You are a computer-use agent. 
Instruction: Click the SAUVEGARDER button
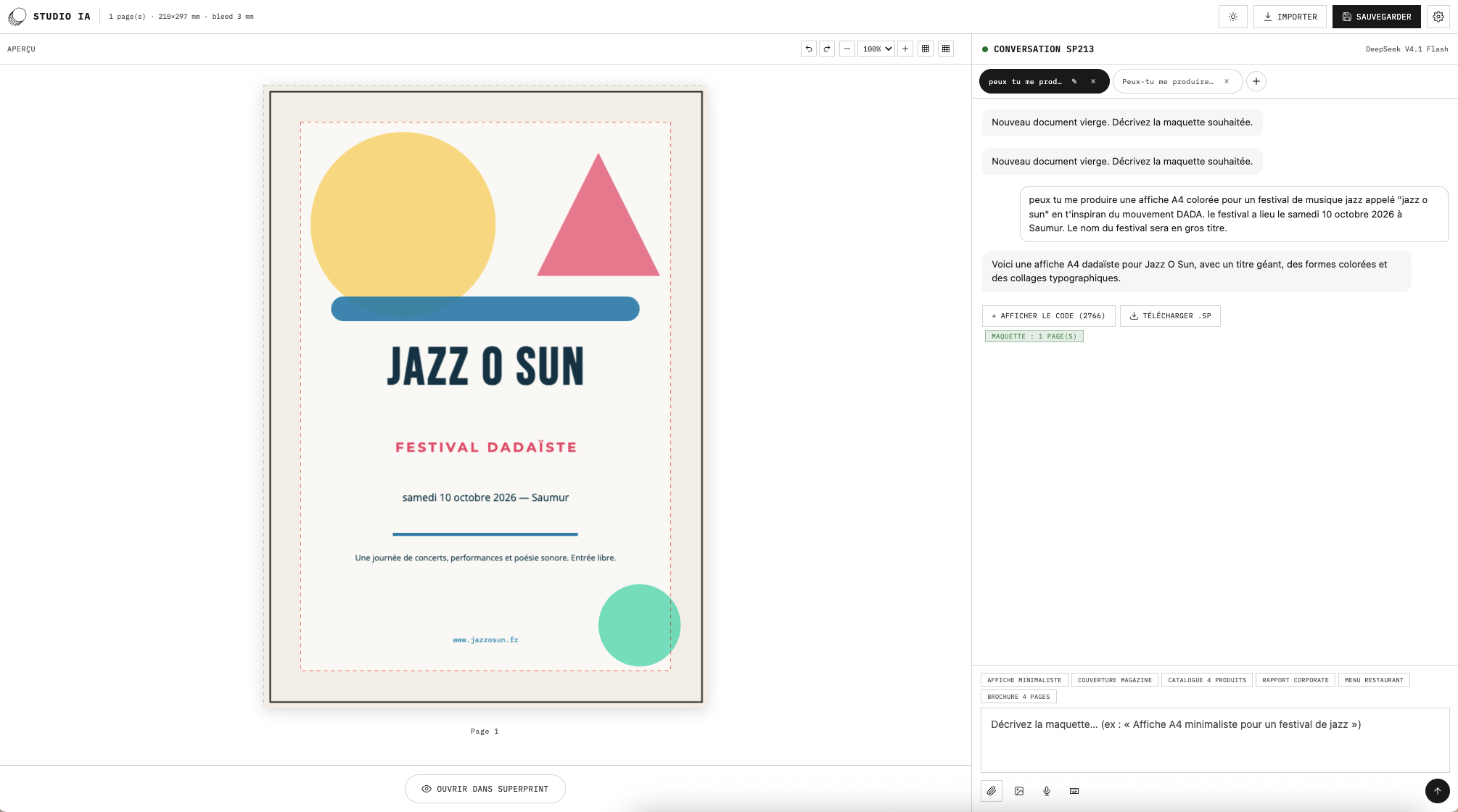[x=1377, y=17]
